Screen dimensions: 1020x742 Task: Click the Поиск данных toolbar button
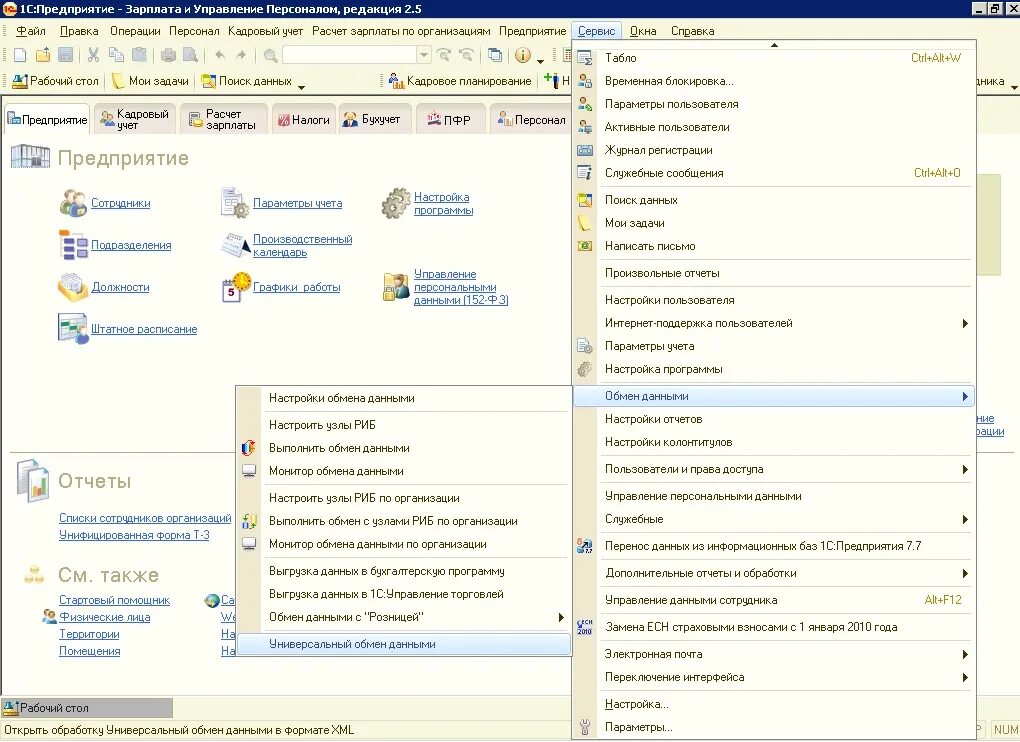coord(247,81)
